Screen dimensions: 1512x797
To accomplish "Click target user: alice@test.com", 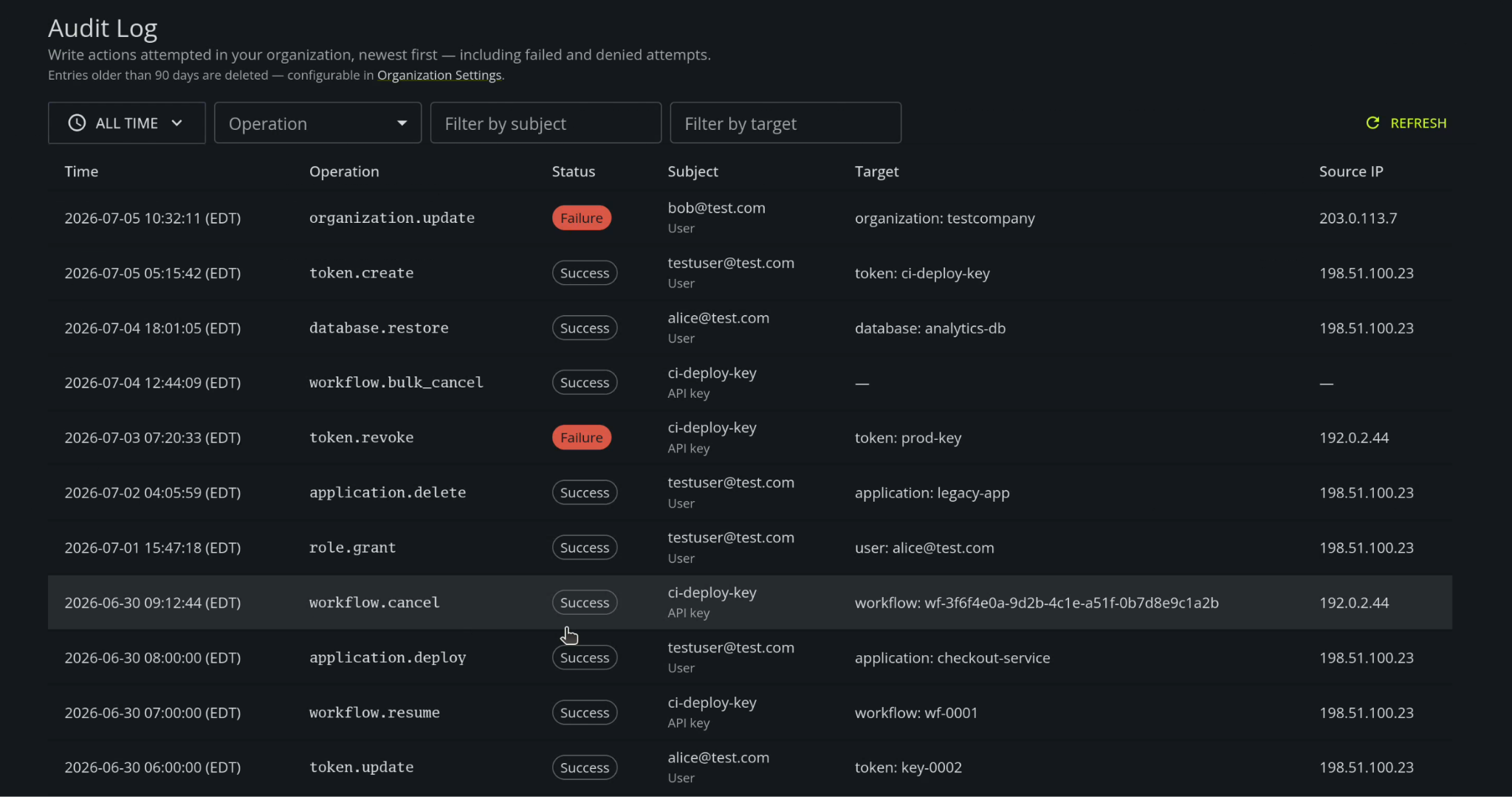I will [x=924, y=548].
